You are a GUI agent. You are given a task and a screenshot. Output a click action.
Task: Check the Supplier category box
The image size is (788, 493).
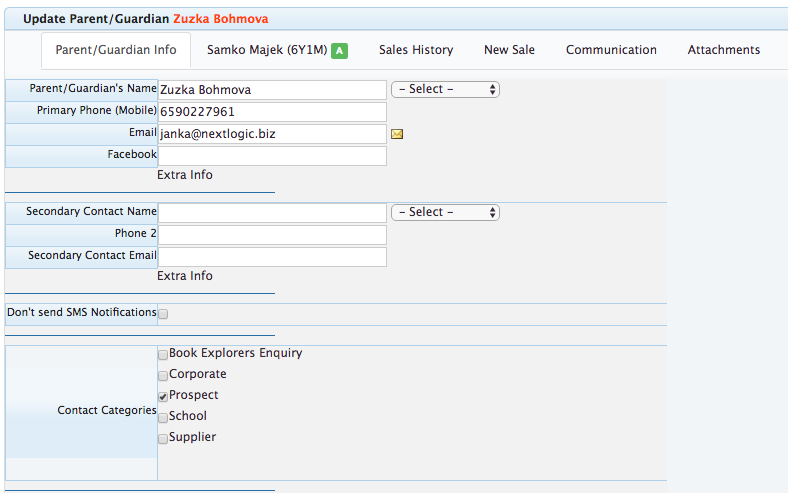click(x=163, y=439)
